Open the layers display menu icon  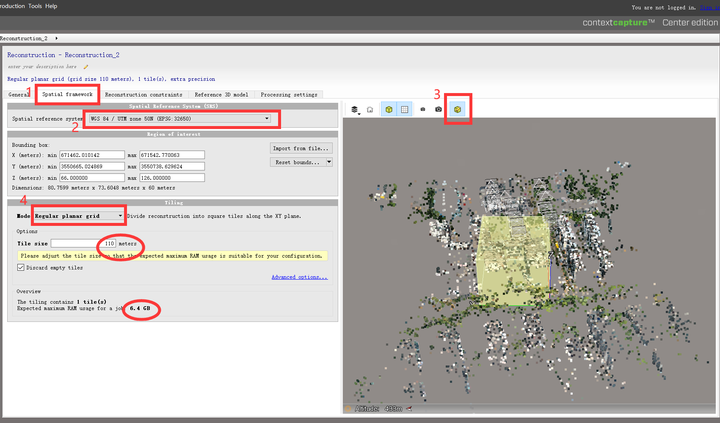point(355,109)
